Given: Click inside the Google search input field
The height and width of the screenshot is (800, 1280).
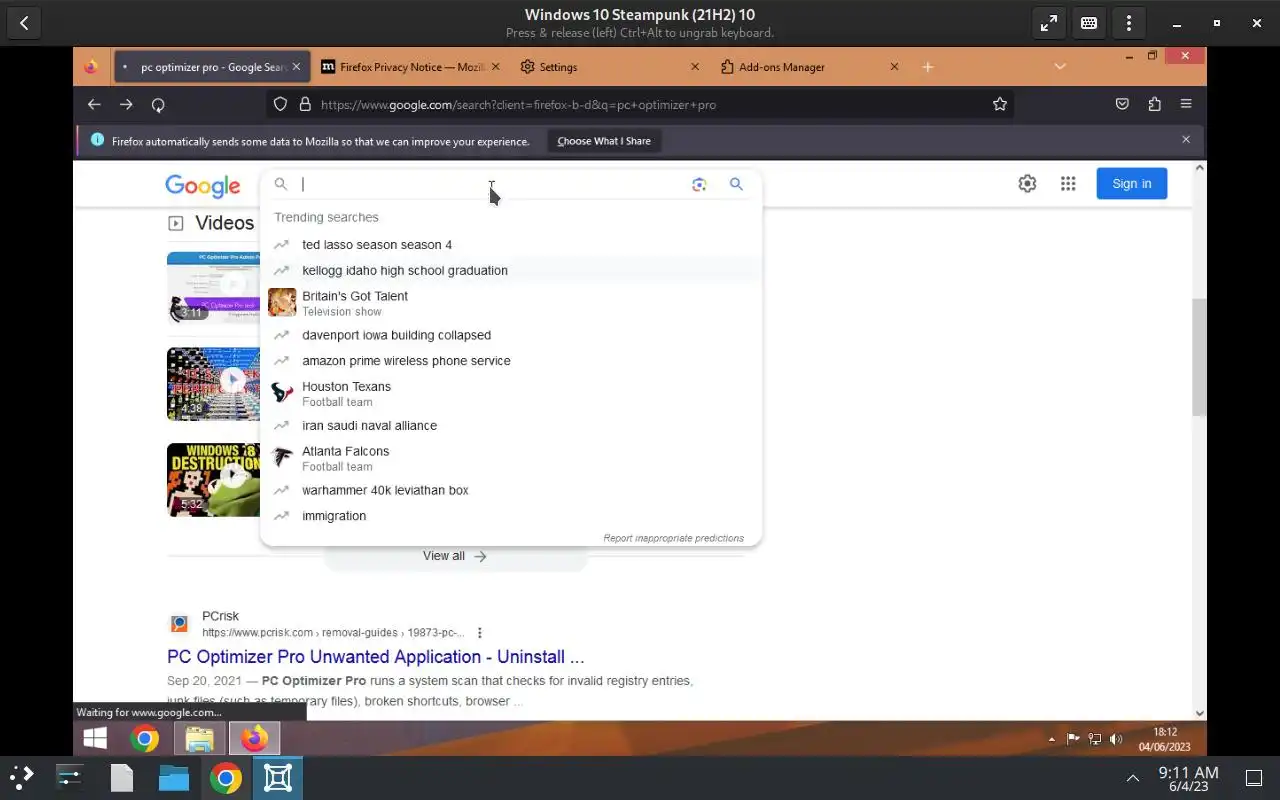Looking at the screenshot, I should [490, 184].
